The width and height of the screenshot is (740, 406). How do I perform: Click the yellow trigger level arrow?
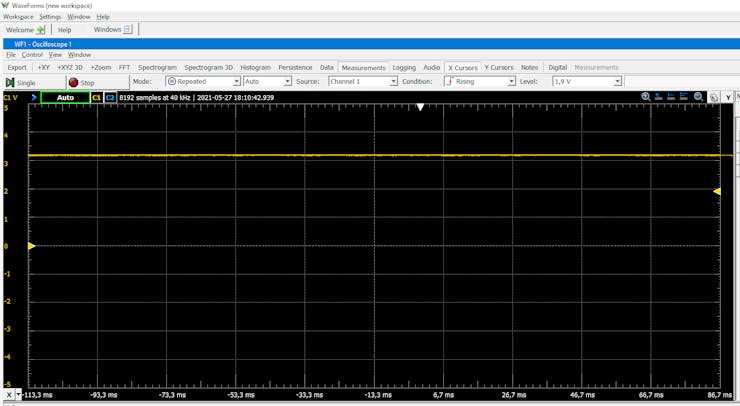tap(716, 191)
